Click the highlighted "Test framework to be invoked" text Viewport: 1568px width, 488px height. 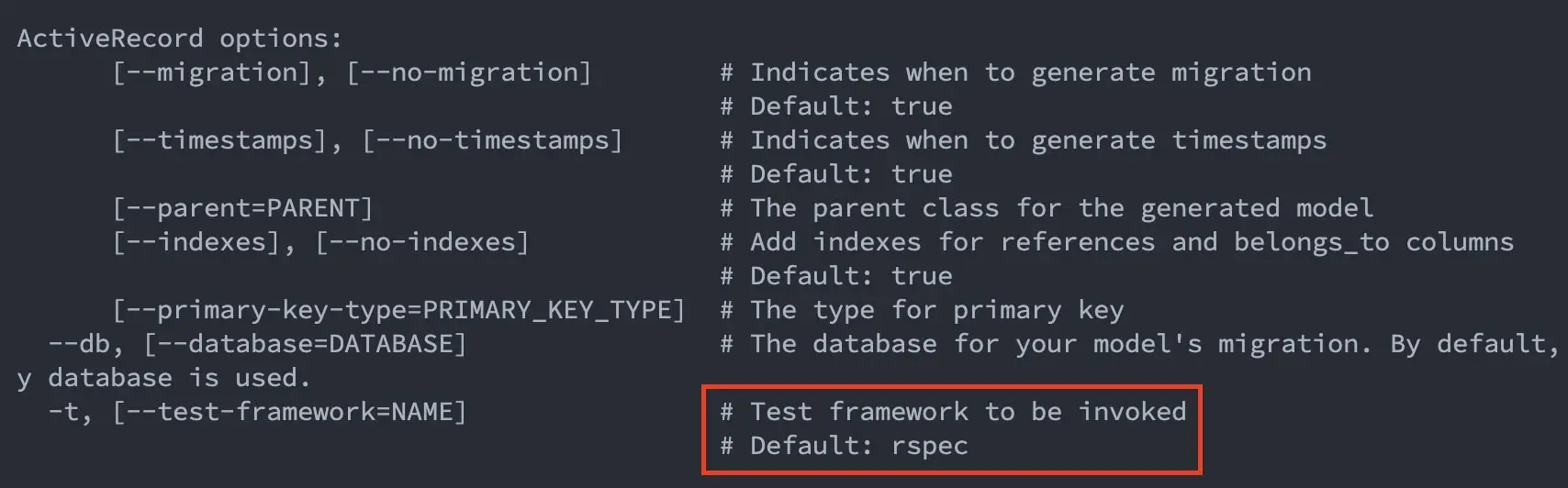968,412
